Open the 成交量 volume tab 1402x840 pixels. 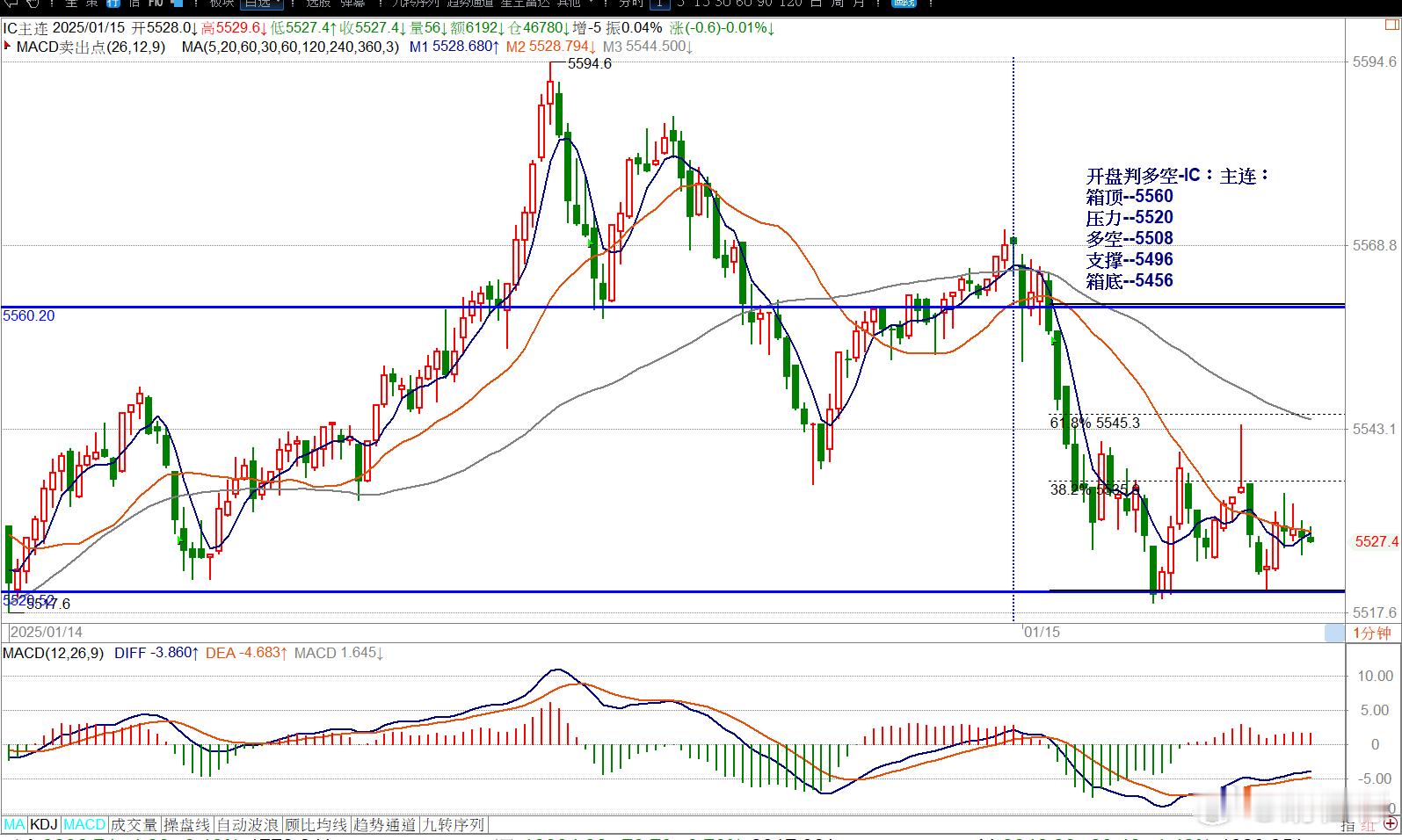click(134, 825)
